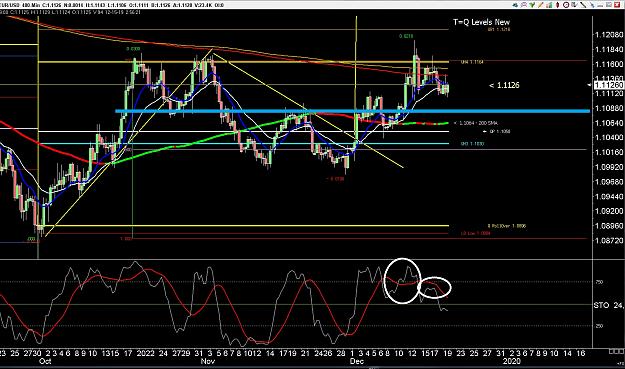Select the black diagonal line tool
The height and width of the screenshot is (369, 625).
[x=583, y=5]
